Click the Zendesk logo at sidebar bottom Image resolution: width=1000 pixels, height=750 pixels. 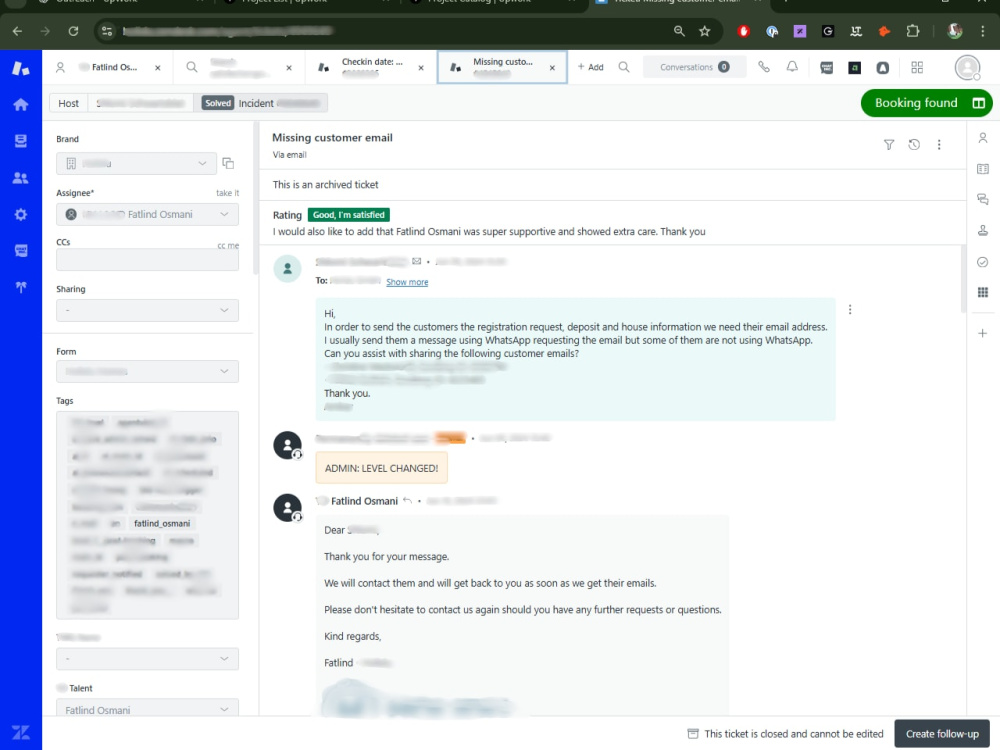point(20,732)
